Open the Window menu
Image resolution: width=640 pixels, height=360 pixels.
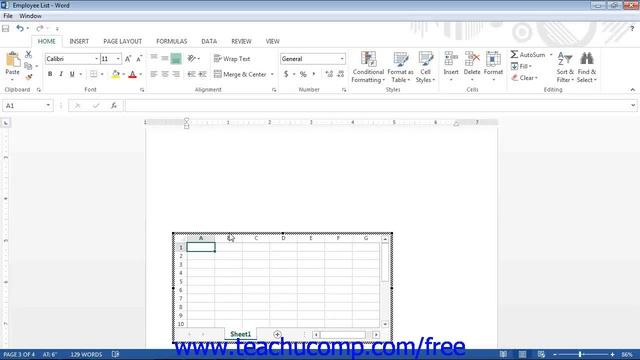tap(31, 16)
